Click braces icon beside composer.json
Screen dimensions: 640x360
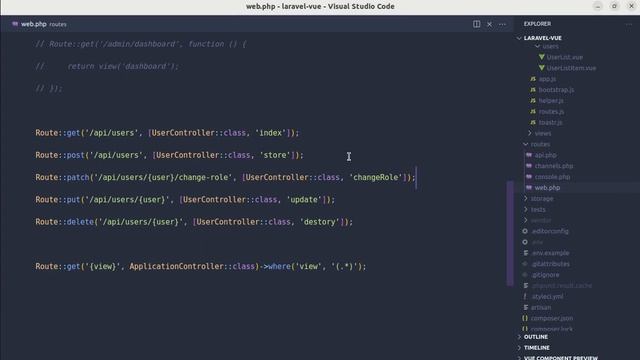pos(525,318)
